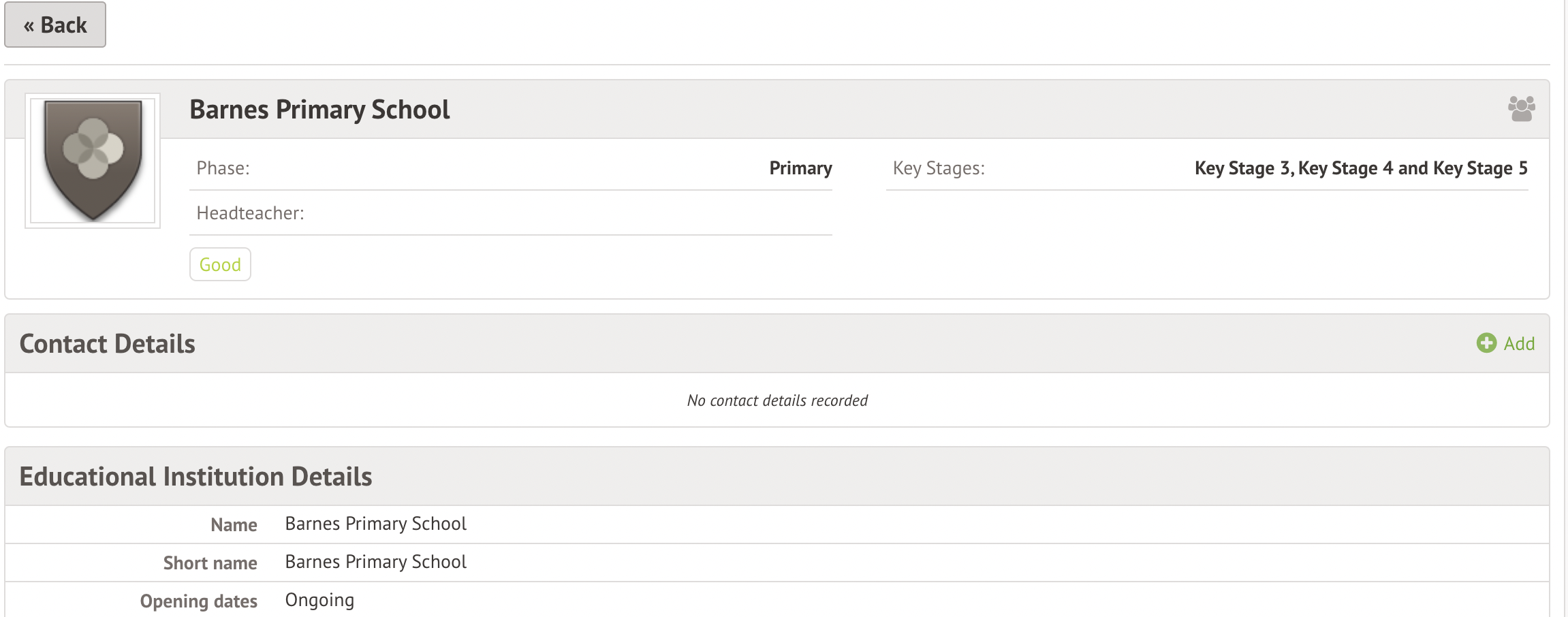Image resolution: width=1568 pixels, height=617 pixels.
Task: Select the Ongoing opening dates value
Action: pyautogui.click(x=319, y=600)
